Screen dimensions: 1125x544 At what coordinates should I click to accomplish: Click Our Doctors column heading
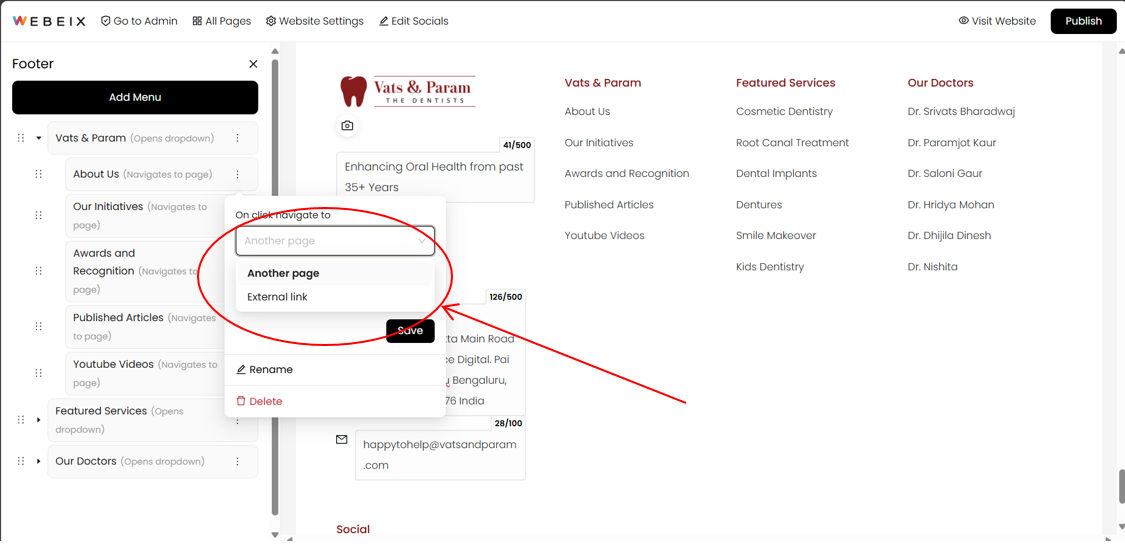pos(941,83)
